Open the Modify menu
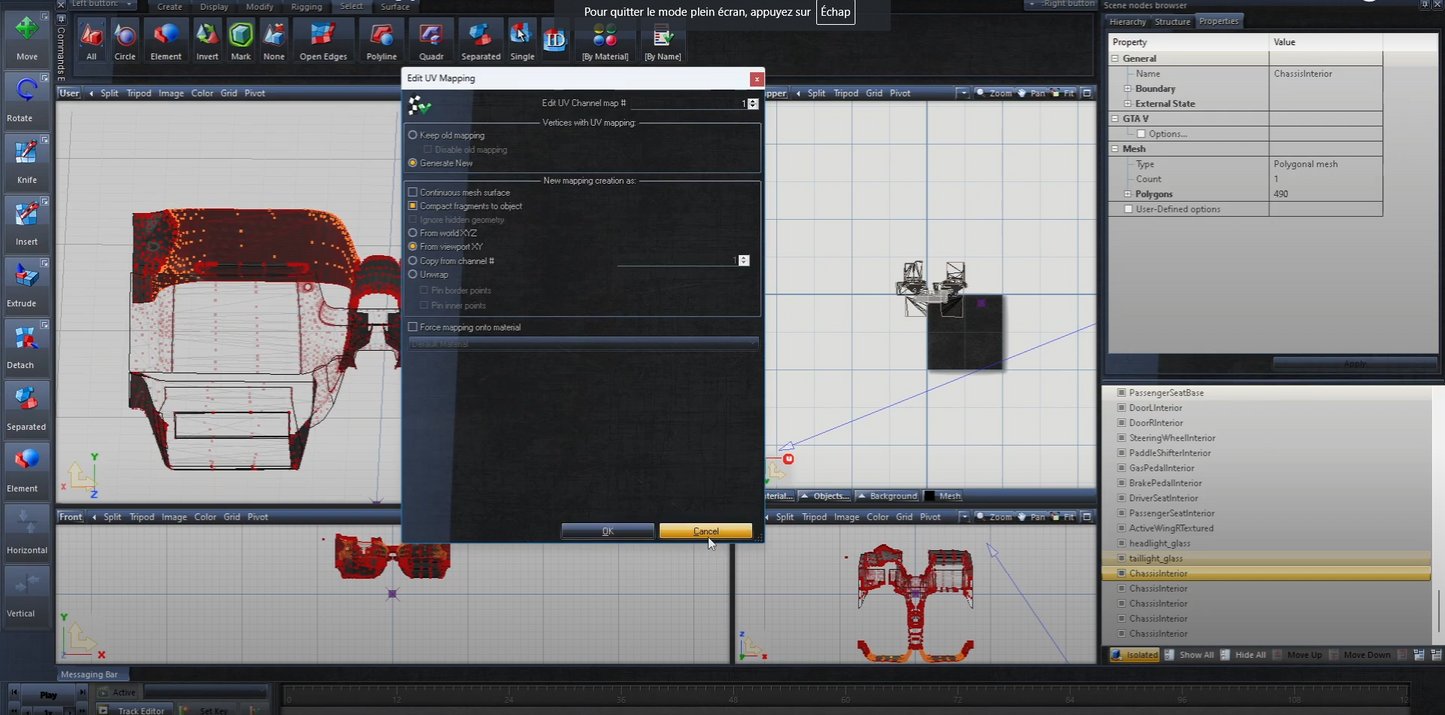The height and width of the screenshot is (715, 1445). pyautogui.click(x=259, y=7)
